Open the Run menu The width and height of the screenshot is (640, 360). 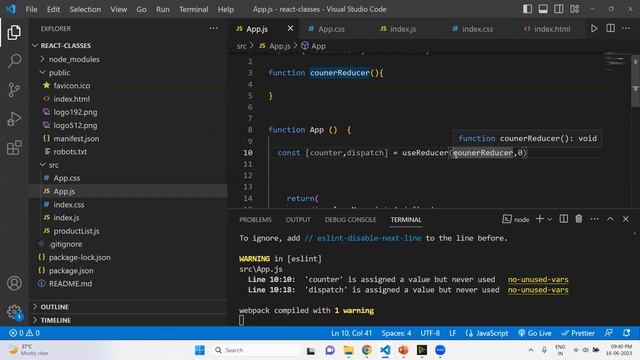click(162, 9)
